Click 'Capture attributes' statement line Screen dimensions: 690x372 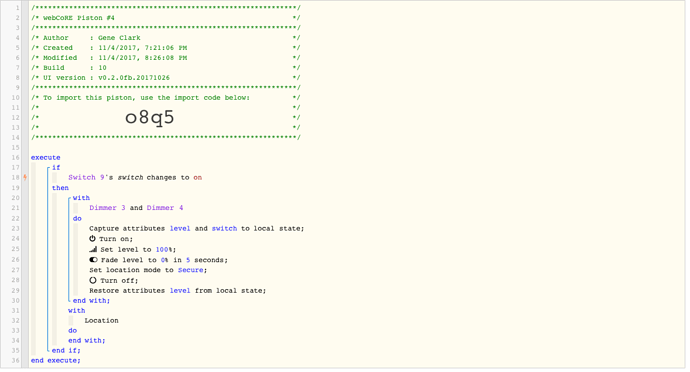196,228
